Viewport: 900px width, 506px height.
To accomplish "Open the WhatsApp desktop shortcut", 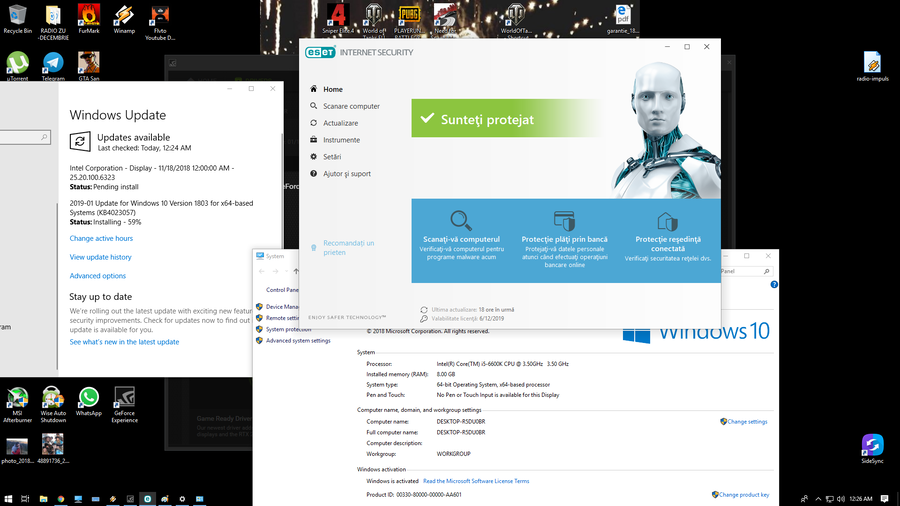I will point(88,399).
